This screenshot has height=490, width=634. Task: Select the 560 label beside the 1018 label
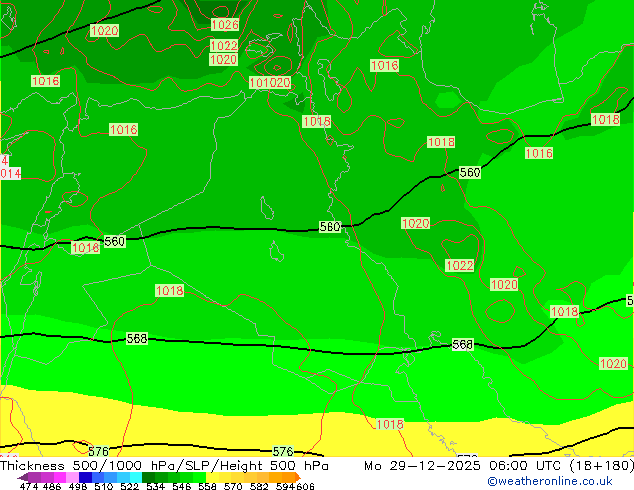[x=114, y=241]
